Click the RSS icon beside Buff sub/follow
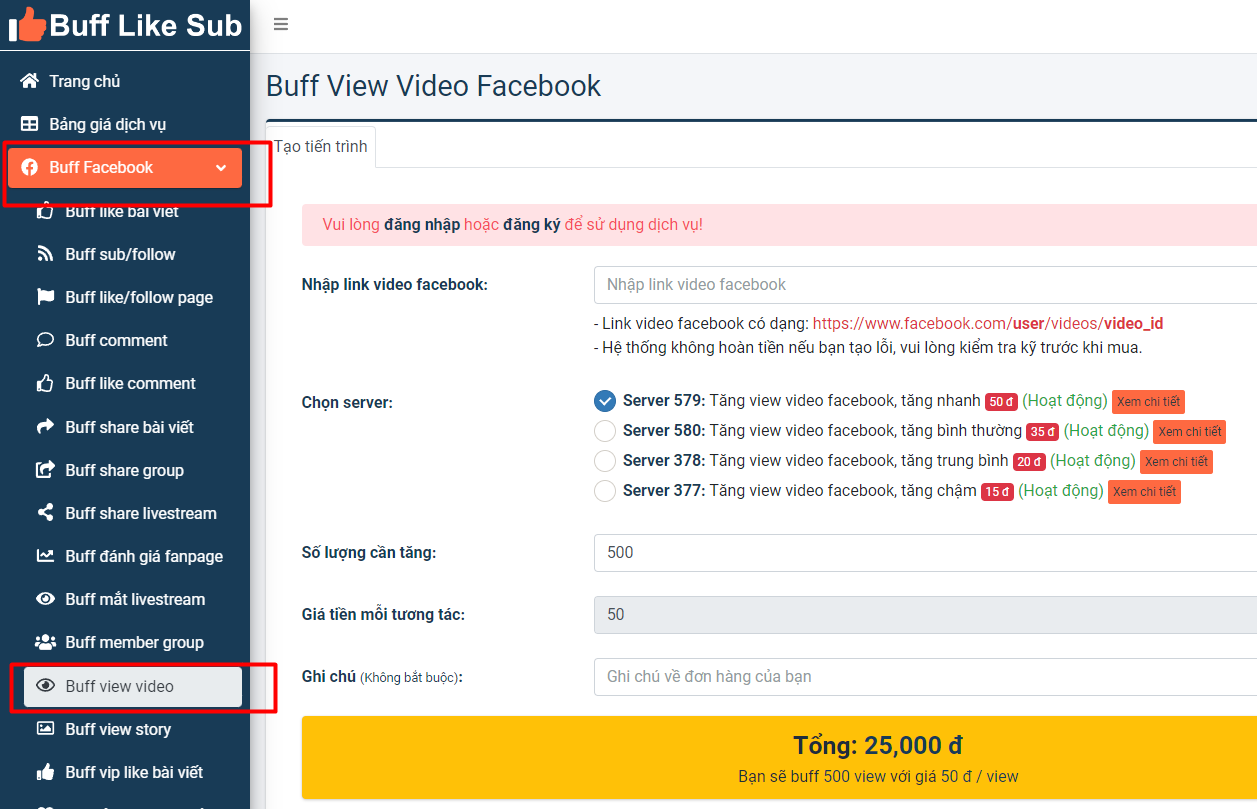The height and width of the screenshot is (809, 1257). point(45,254)
